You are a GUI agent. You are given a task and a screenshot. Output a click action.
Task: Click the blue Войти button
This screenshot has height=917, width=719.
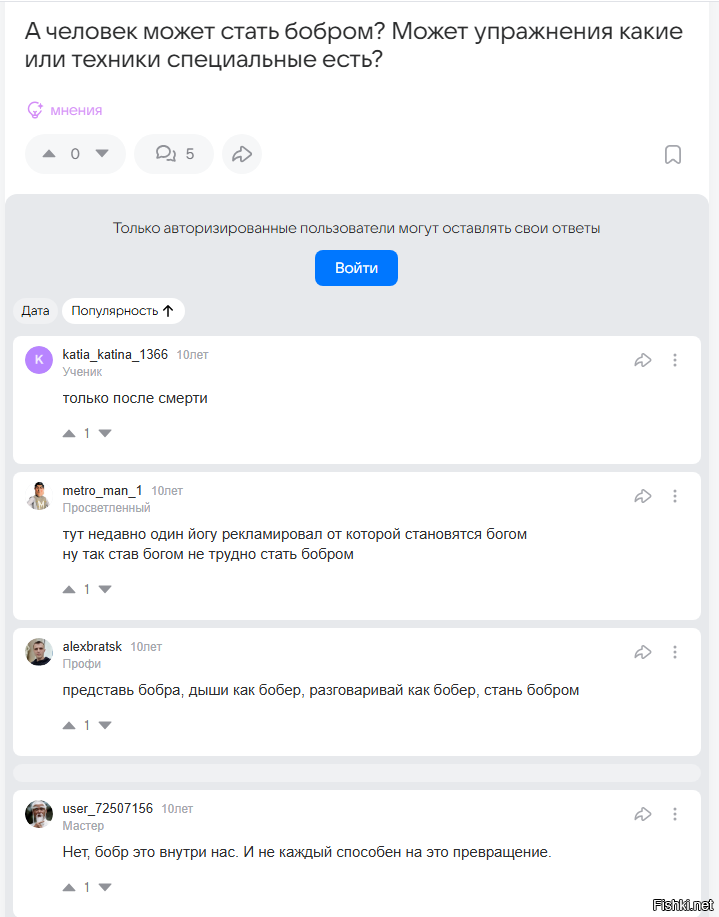pos(356,268)
